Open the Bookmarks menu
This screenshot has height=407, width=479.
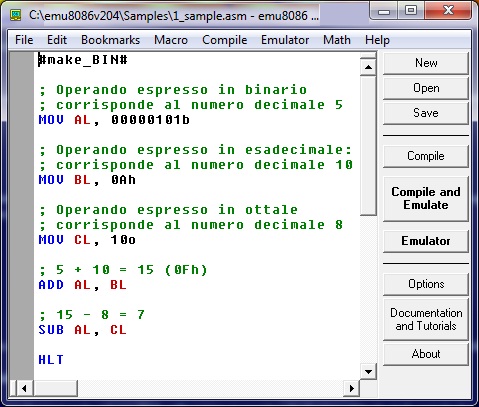coord(110,40)
